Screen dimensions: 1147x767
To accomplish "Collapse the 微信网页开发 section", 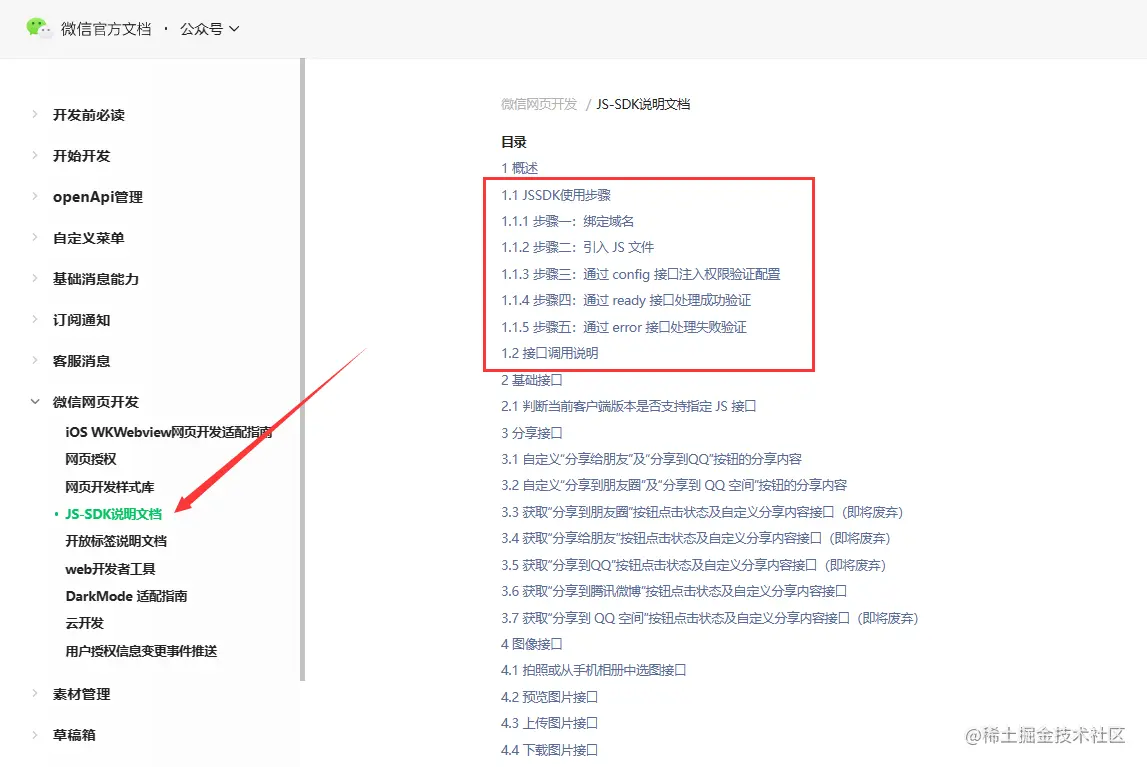I will click(x=96, y=401).
